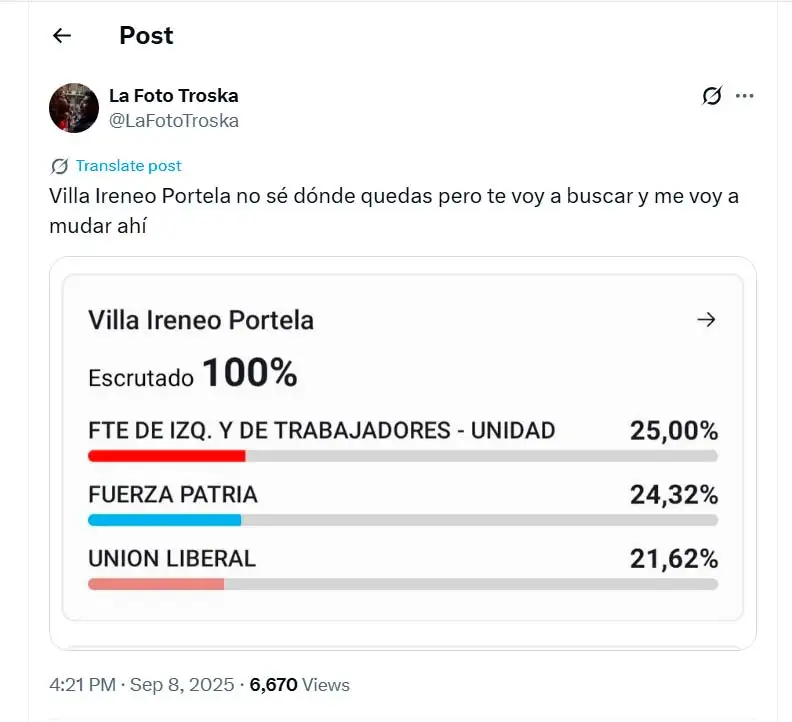The image size is (792, 722).
Task: Go back with the arrow icon
Action: pos(62,36)
